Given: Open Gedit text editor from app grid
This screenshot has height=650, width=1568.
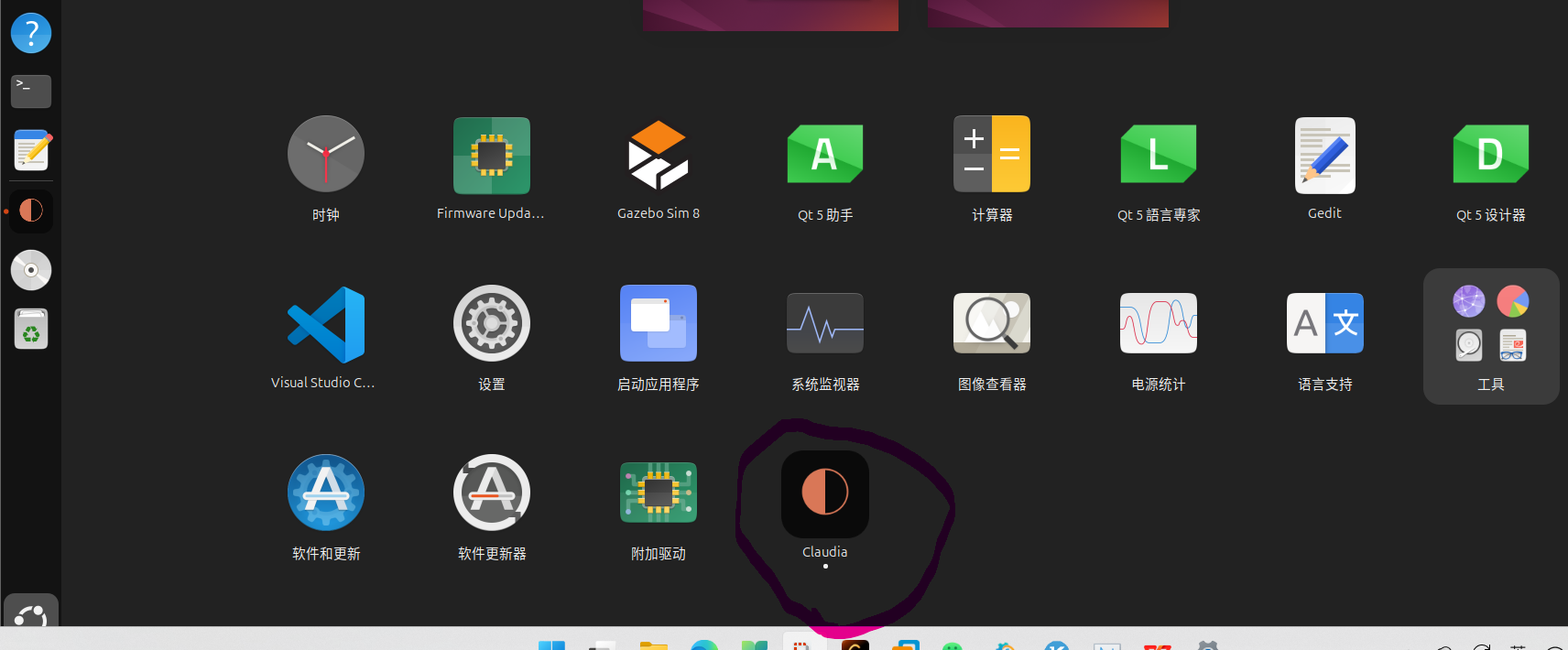Looking at the screenshot, I should tap(1324, 156).
